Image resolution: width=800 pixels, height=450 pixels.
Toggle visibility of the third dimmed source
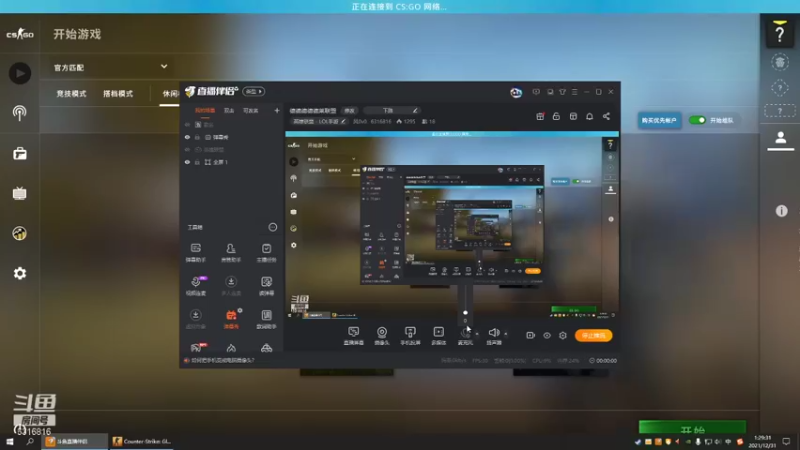click(x=187, y=149)
